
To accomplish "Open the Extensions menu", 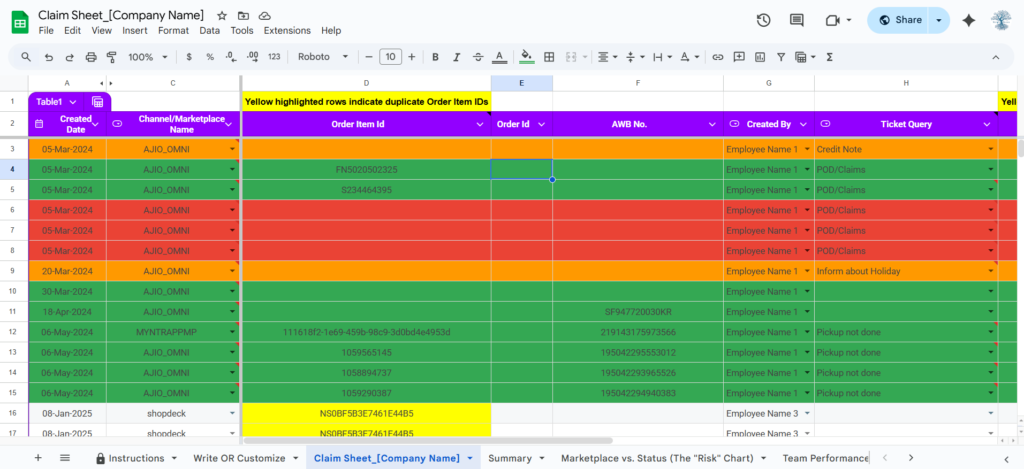I will pos(286,31).
